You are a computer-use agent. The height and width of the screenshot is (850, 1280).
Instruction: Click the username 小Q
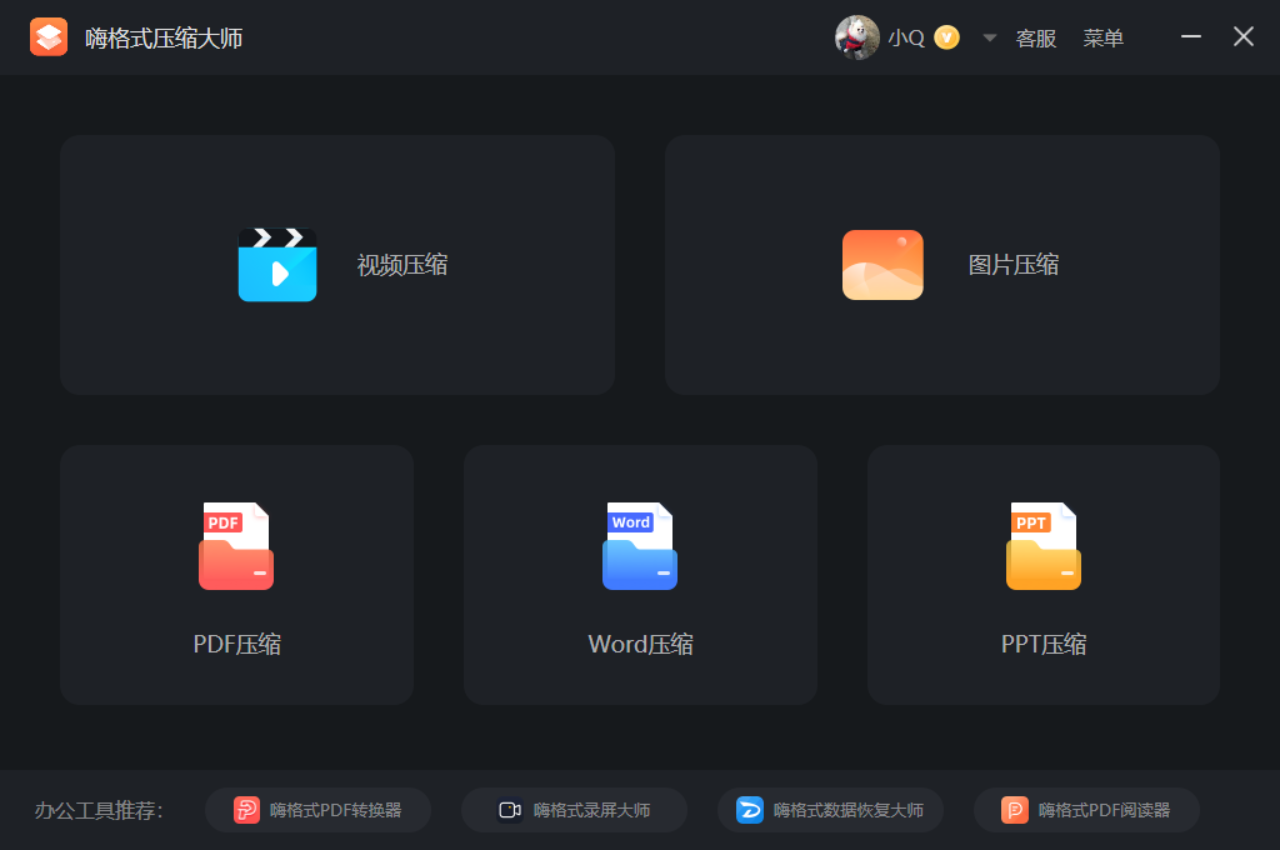click(906, 38)
